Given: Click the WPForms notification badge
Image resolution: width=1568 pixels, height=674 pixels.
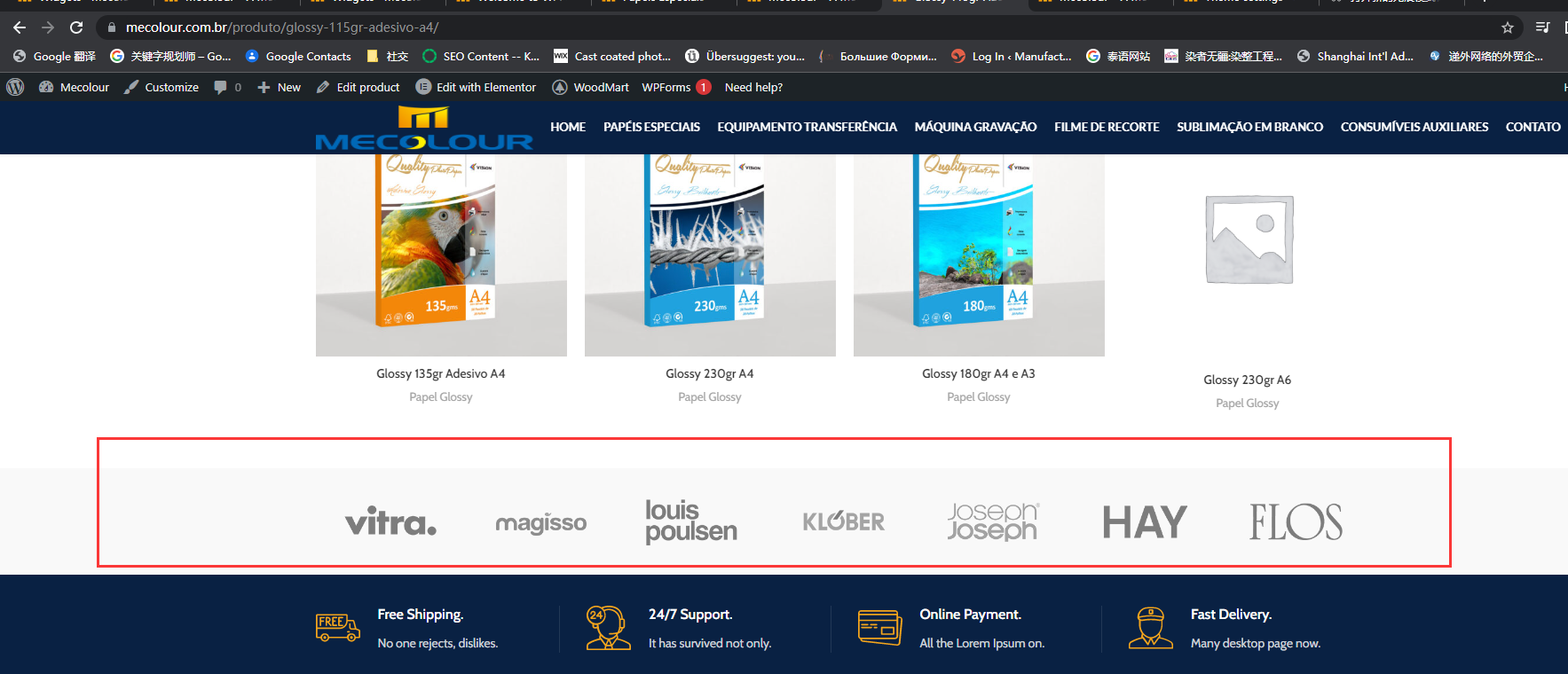Looking at the screenshot, I should 704,87.
